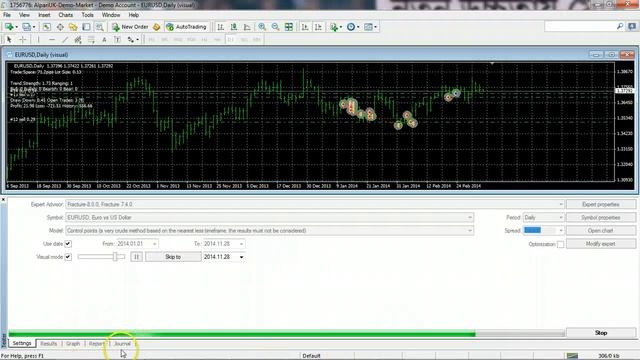Open the Window menu
Viewport: 640px width, 360px height.
point(111,15)
